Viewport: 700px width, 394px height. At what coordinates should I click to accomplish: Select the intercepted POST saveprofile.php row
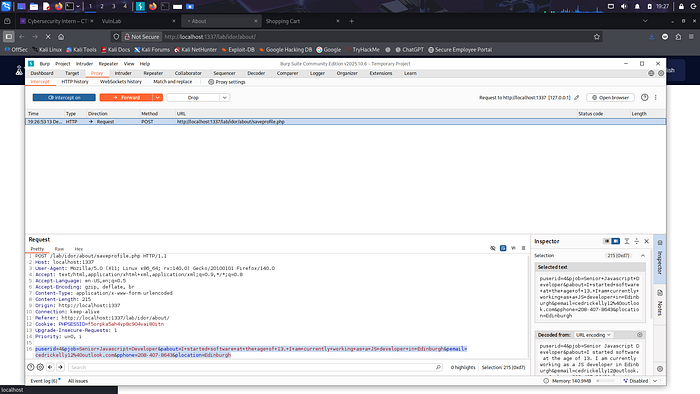tap(345, 121)
